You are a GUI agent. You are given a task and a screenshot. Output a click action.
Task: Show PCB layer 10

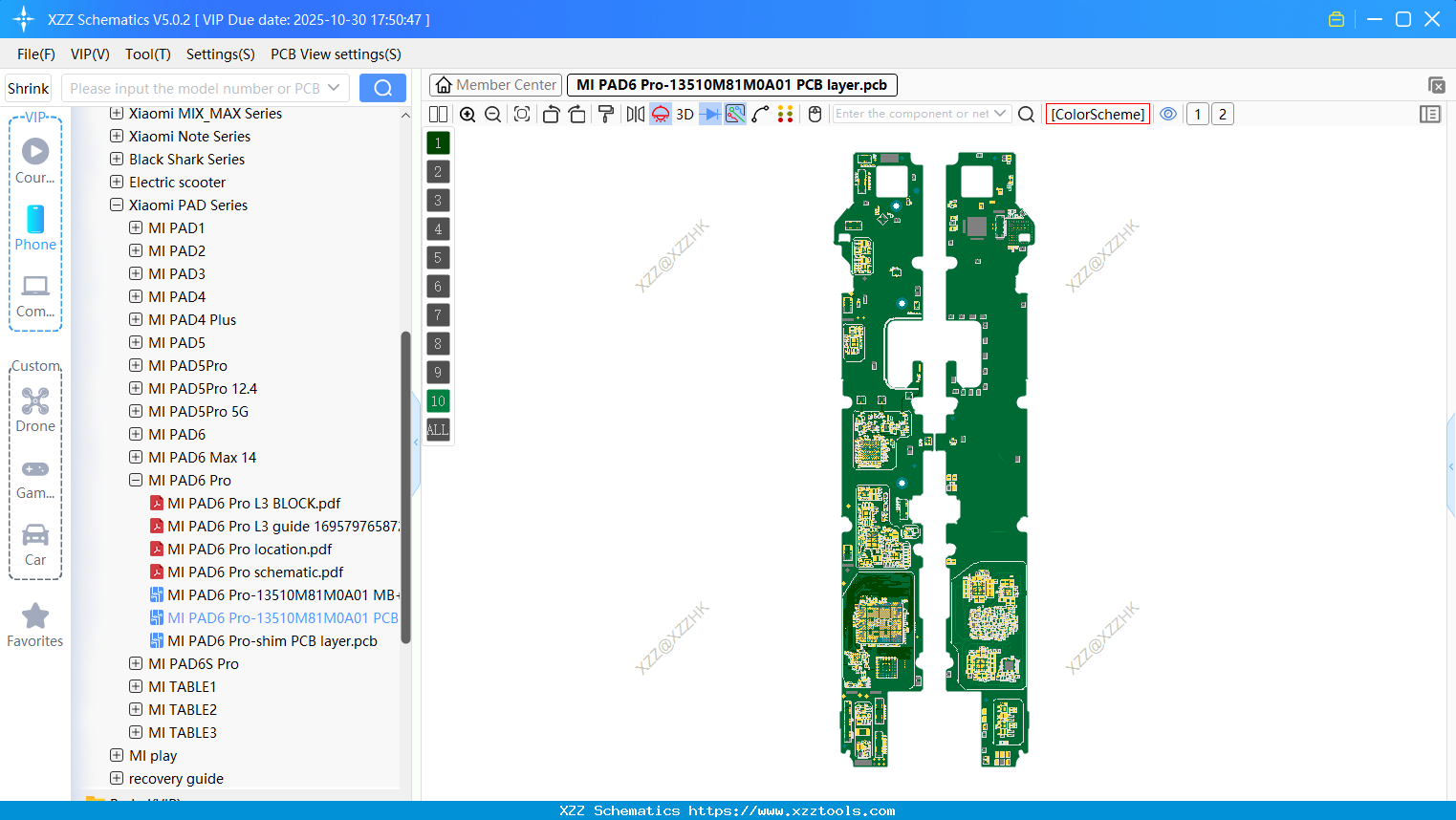(x=438, y=401)
